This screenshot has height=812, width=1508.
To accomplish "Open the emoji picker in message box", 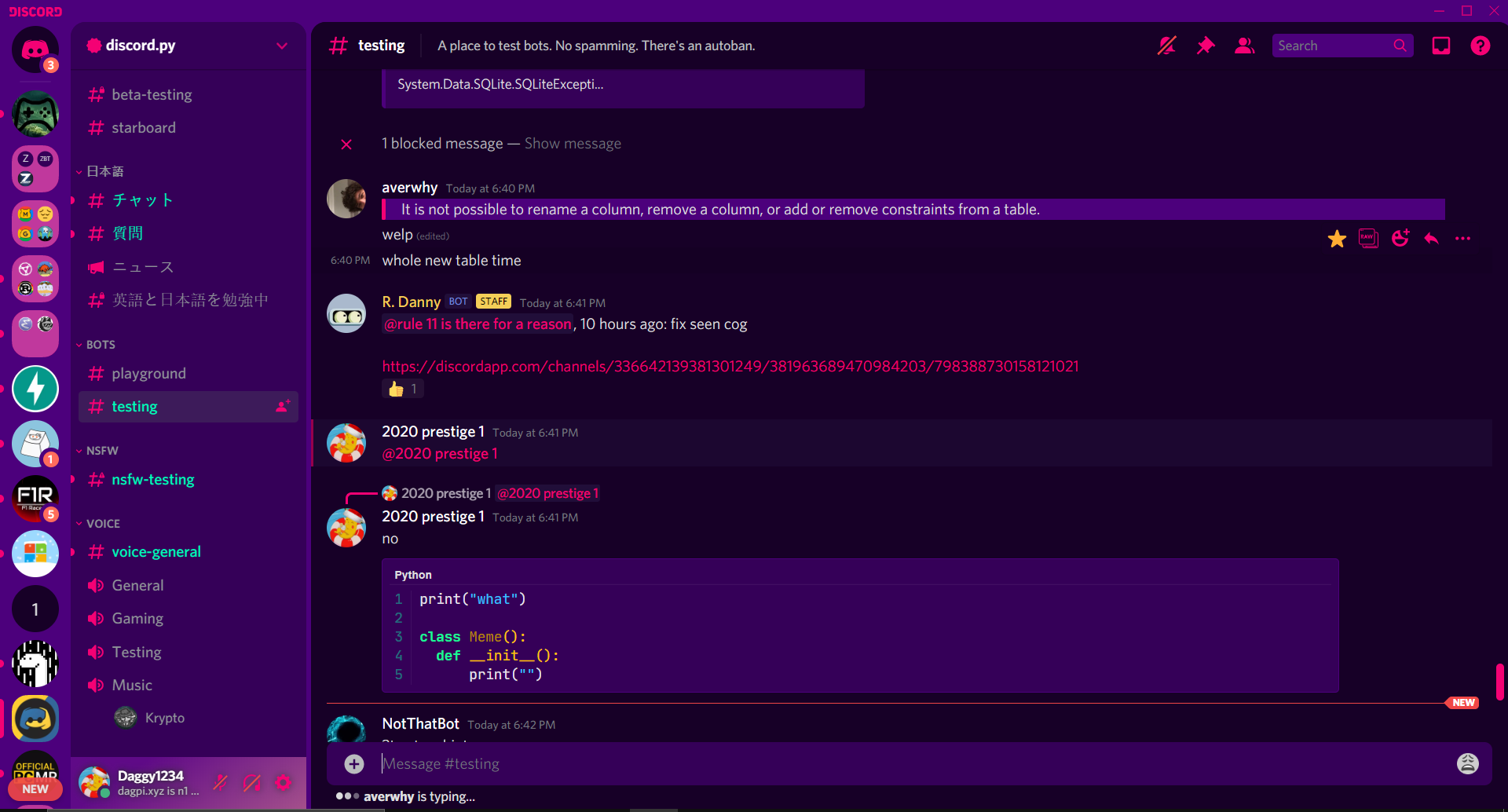I will pyautogui.click(x=1467, y=763).
